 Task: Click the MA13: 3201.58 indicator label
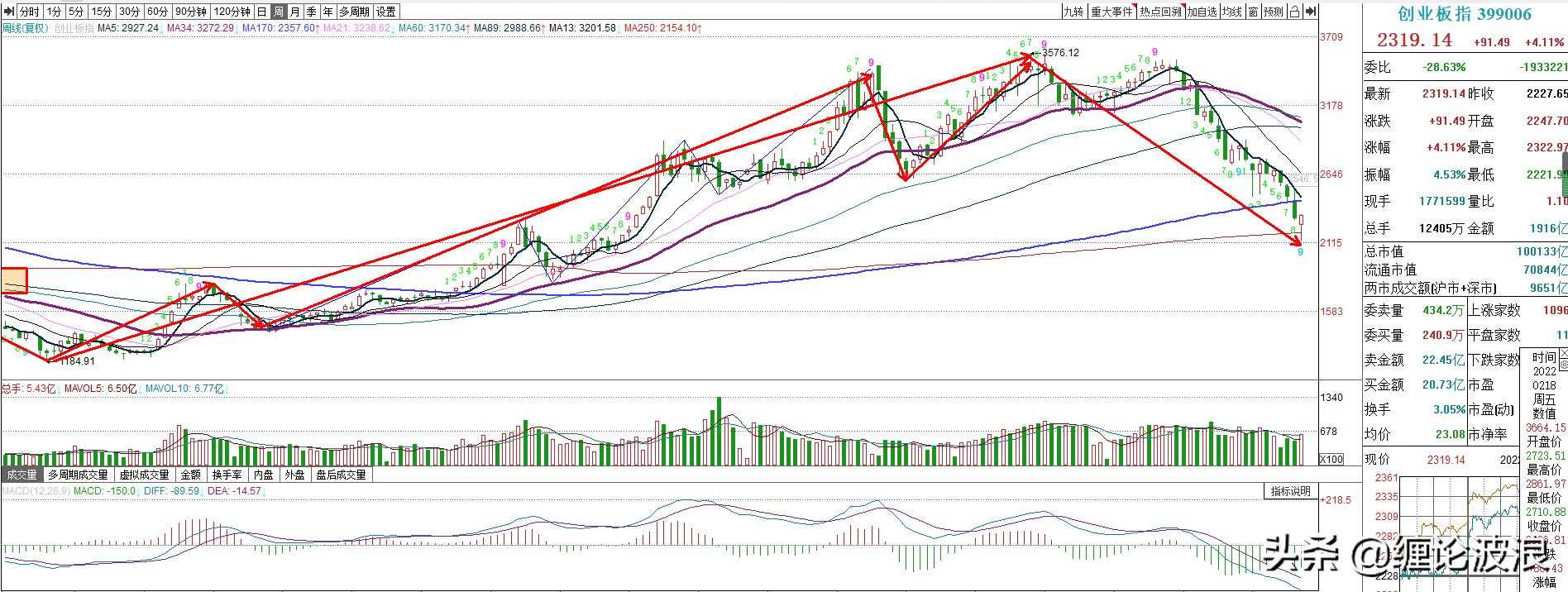pos(582,28)
